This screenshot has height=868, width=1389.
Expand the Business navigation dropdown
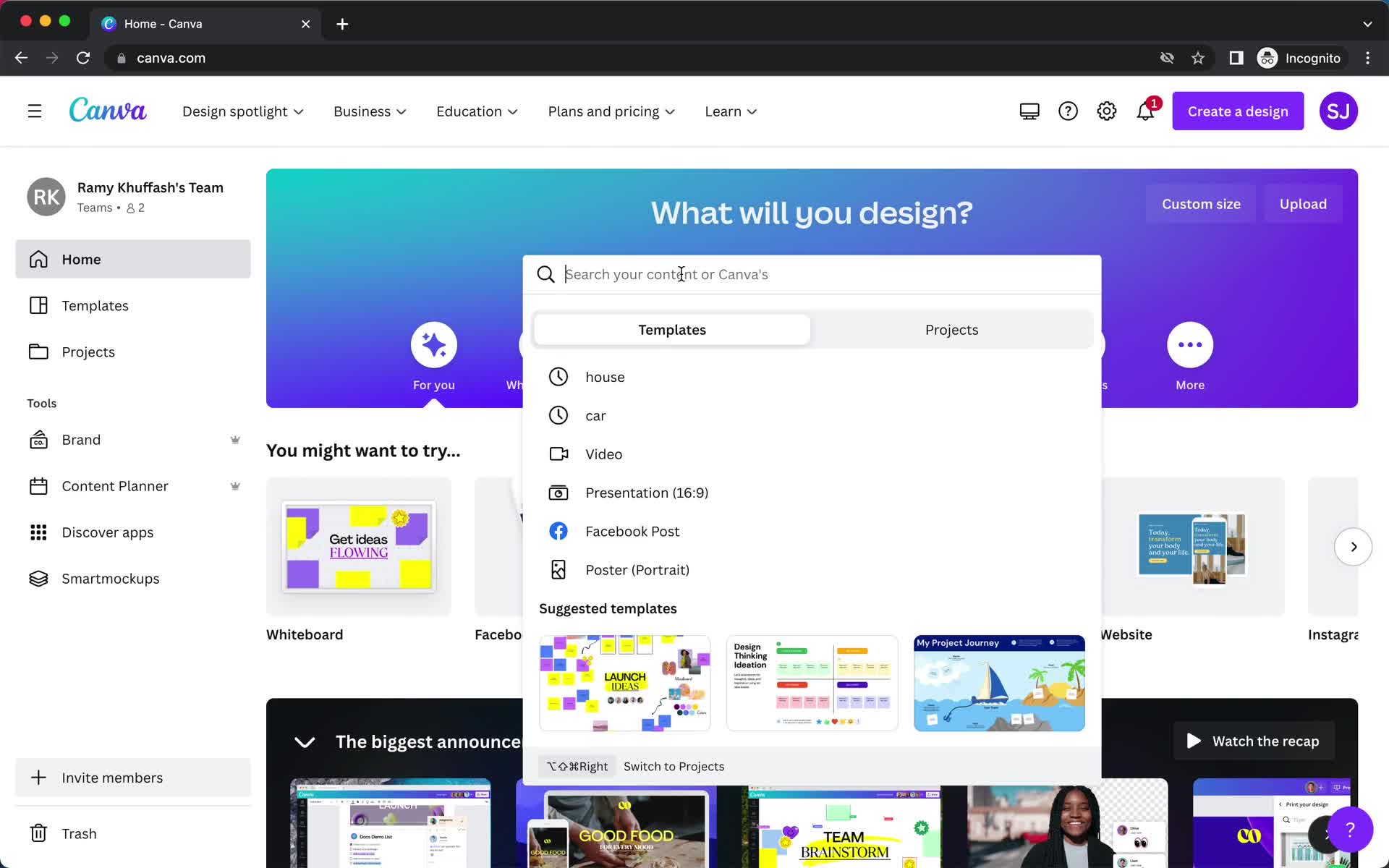[x=370, y=111]
